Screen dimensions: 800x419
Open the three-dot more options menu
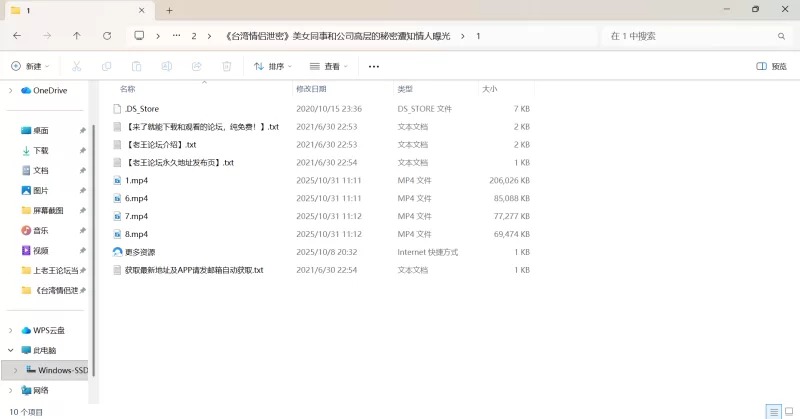click(374, 67)
